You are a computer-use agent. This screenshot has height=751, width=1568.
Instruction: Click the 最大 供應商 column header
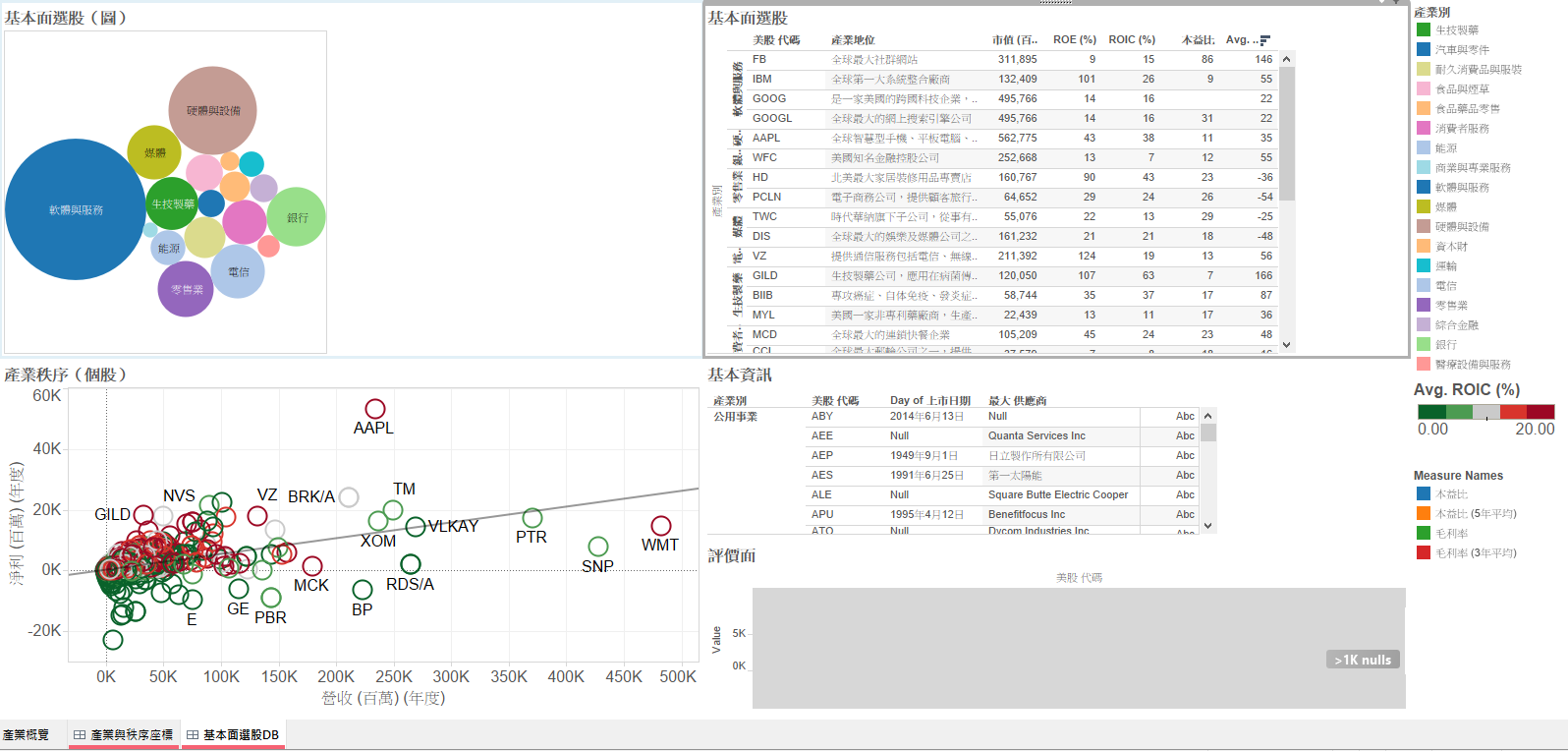tap(1018, 401)
